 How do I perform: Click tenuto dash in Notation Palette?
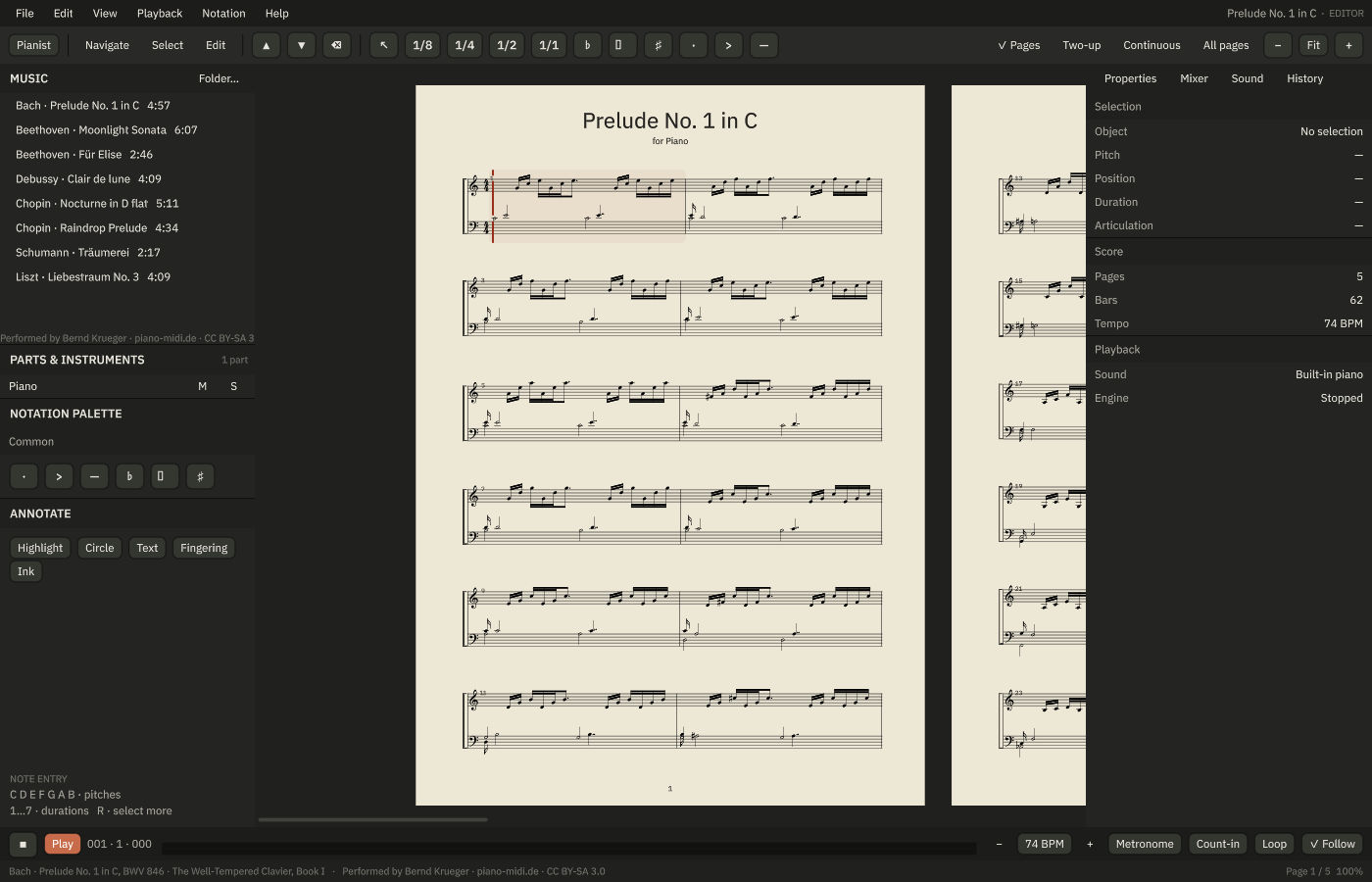tap(94, 476)
